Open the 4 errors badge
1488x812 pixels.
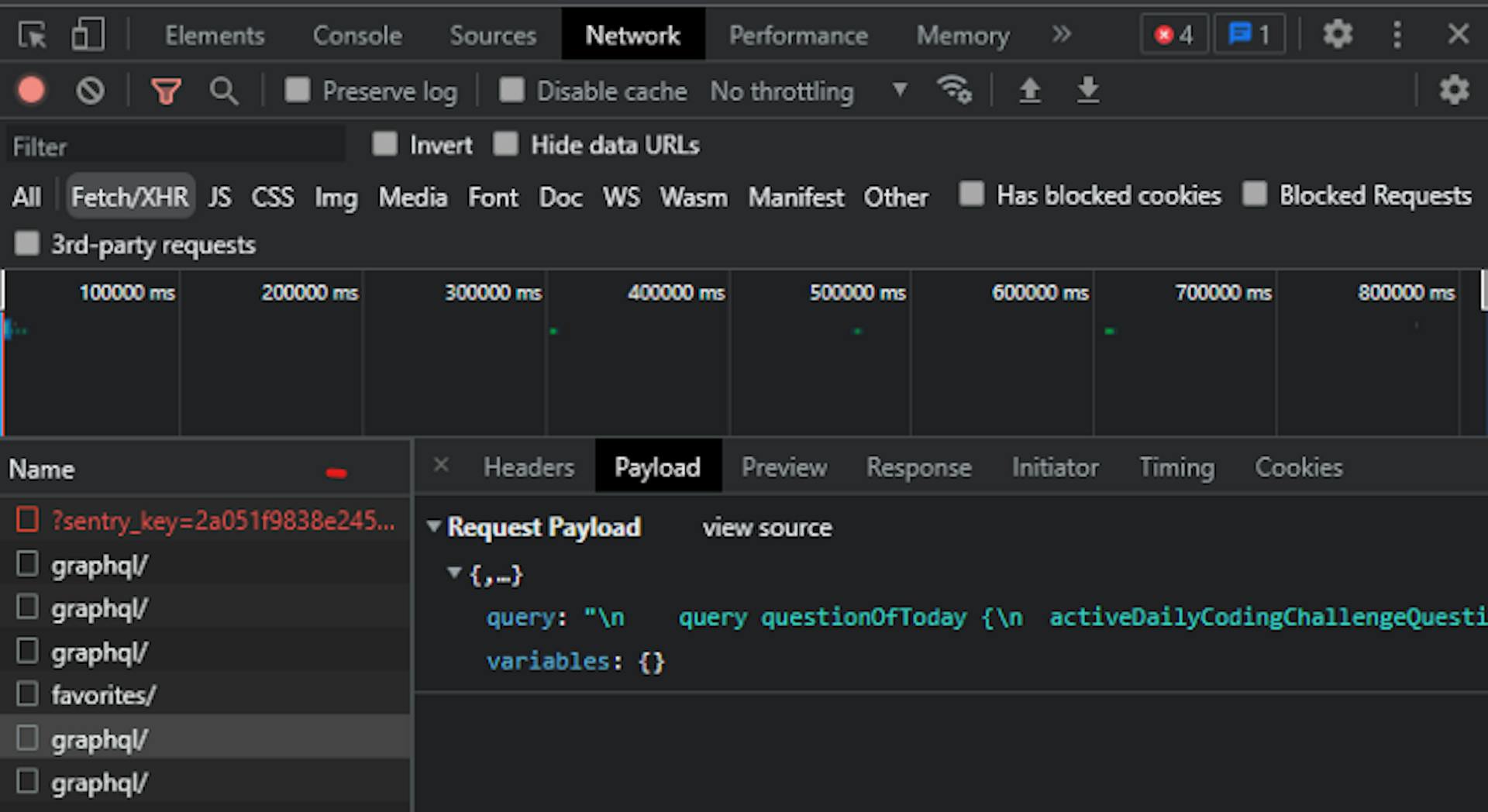[1174, 35]
